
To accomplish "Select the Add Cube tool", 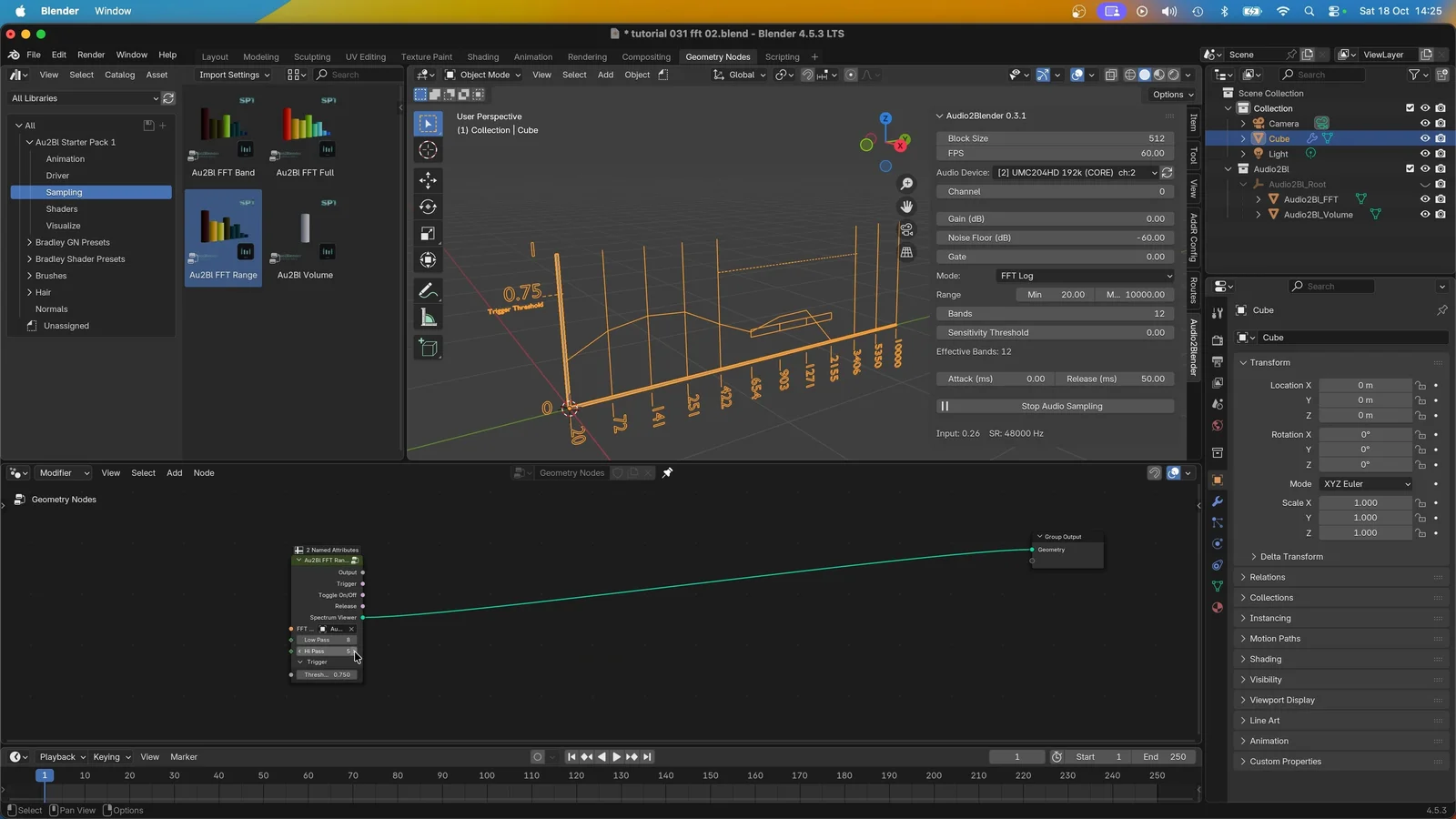I will click(428, 347).
